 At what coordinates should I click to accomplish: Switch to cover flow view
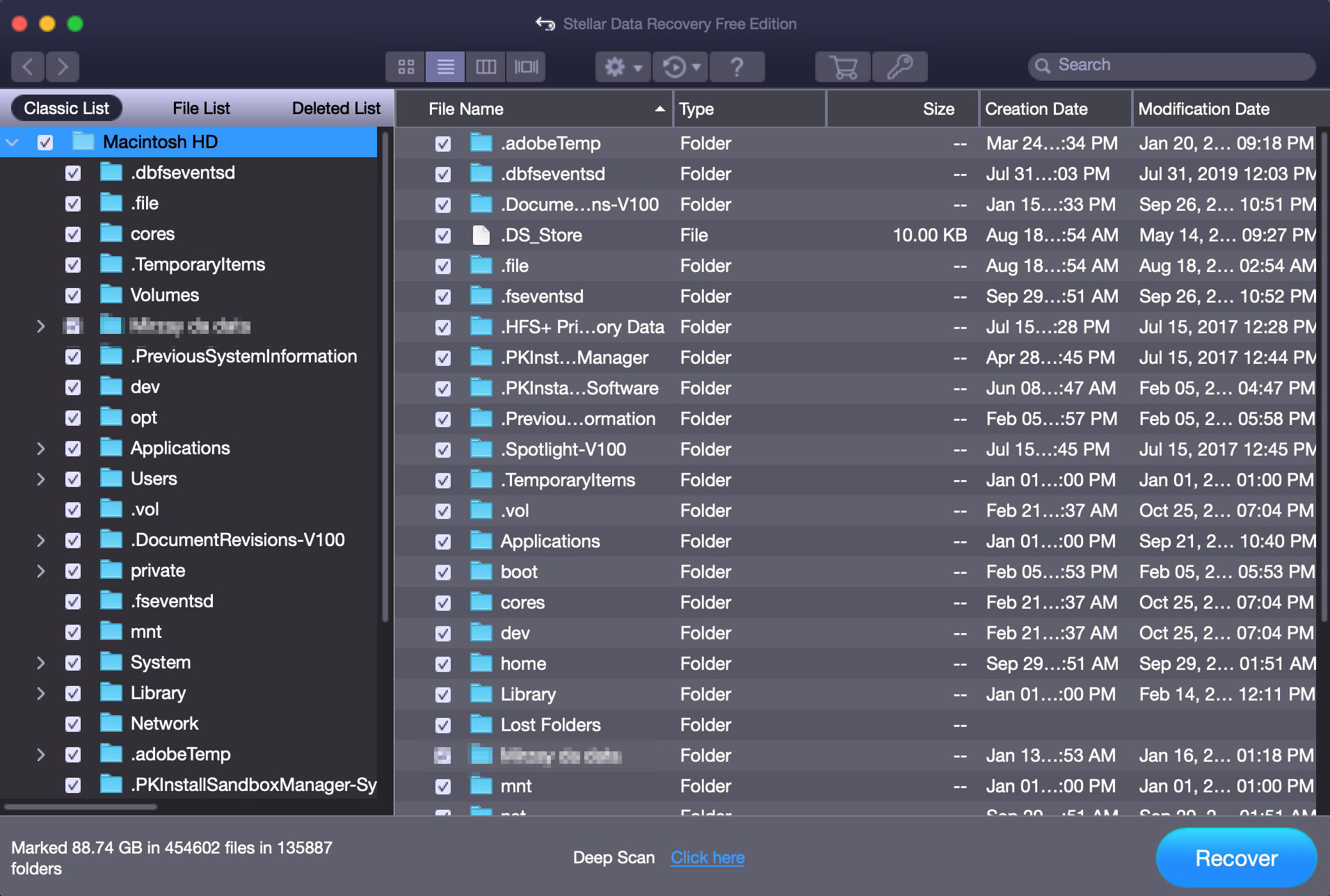click(x=526, y=67)
